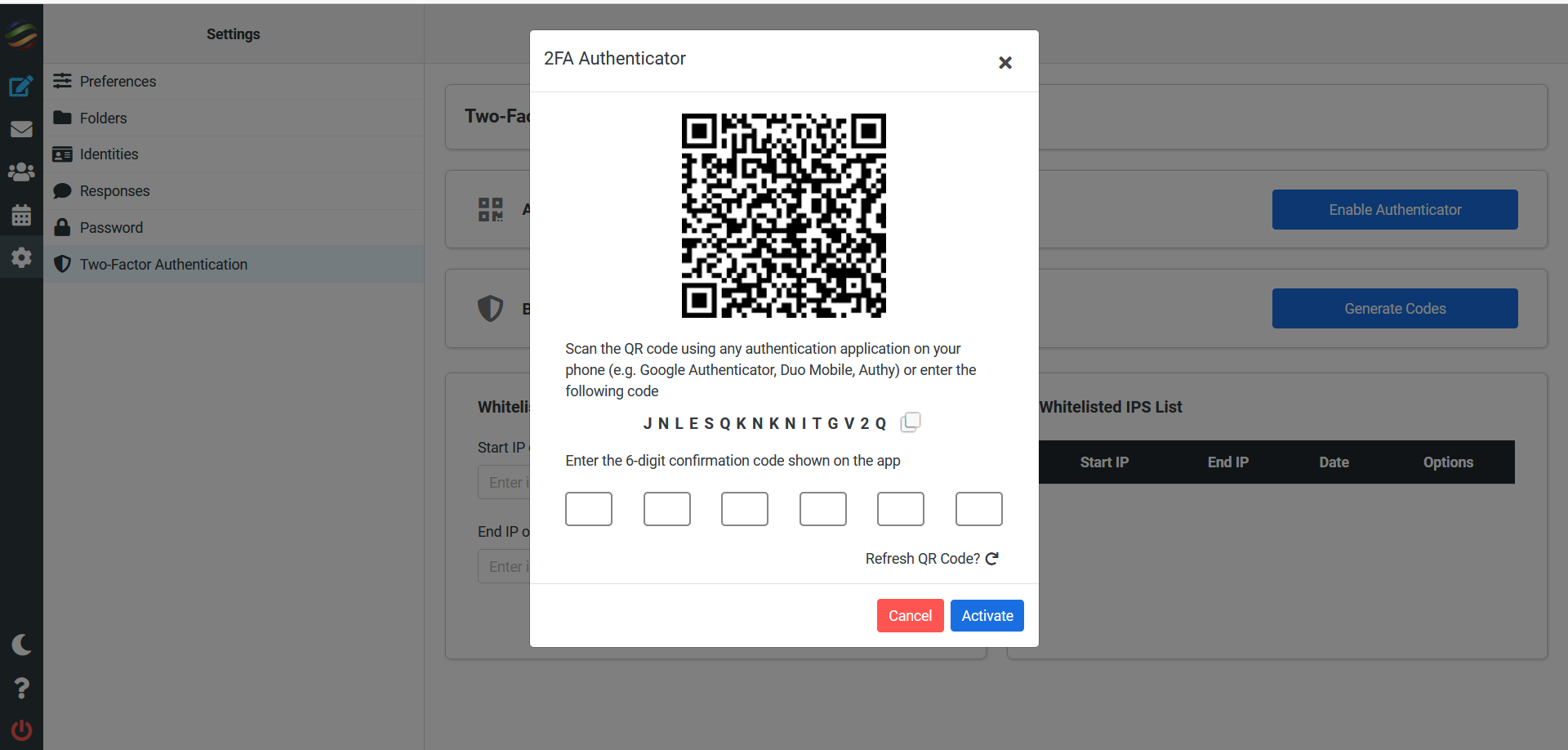Click Refresh QR Code link

tap(932, 559)
